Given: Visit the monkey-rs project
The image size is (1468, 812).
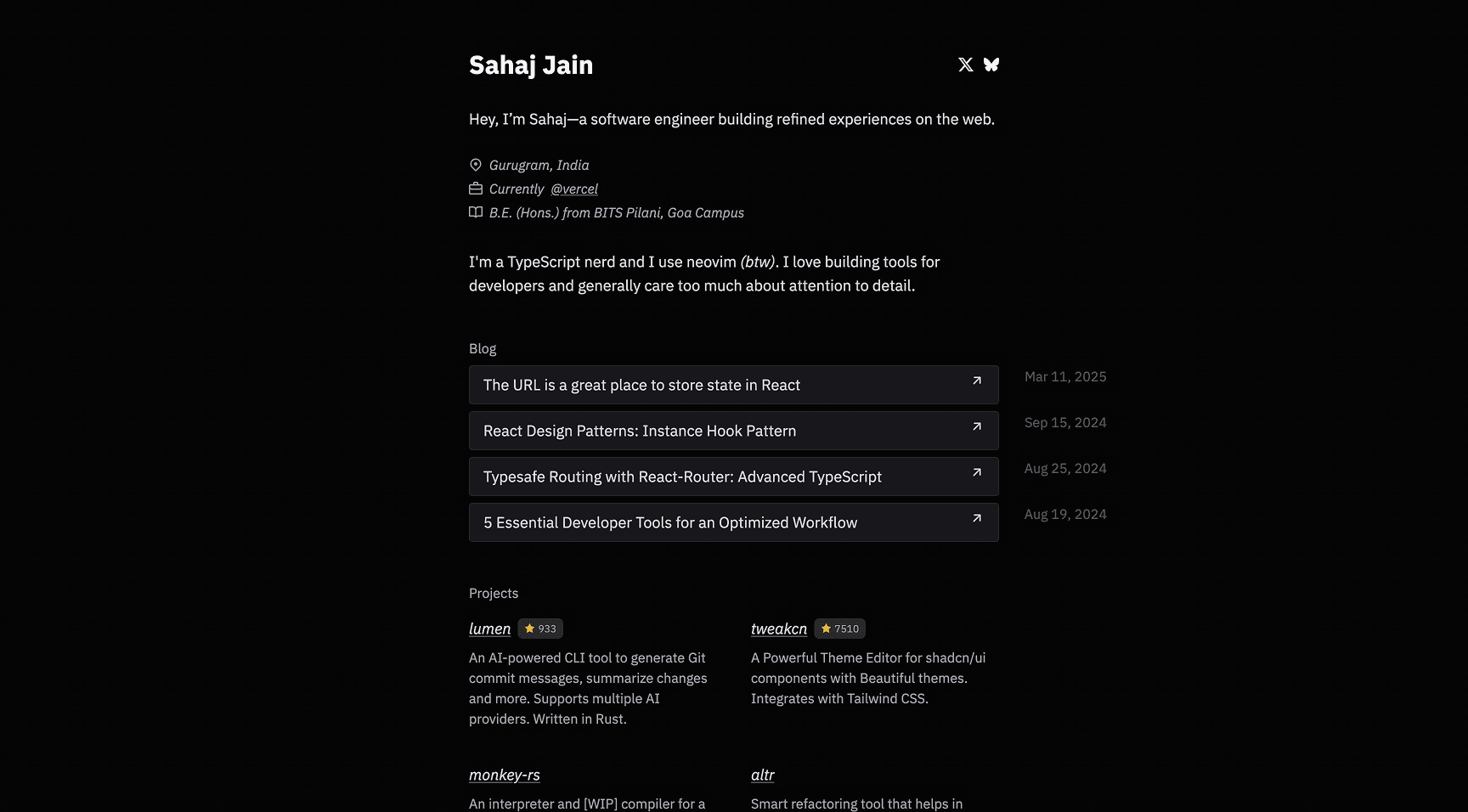Looking at the screenshot, I should click(505, 775).
